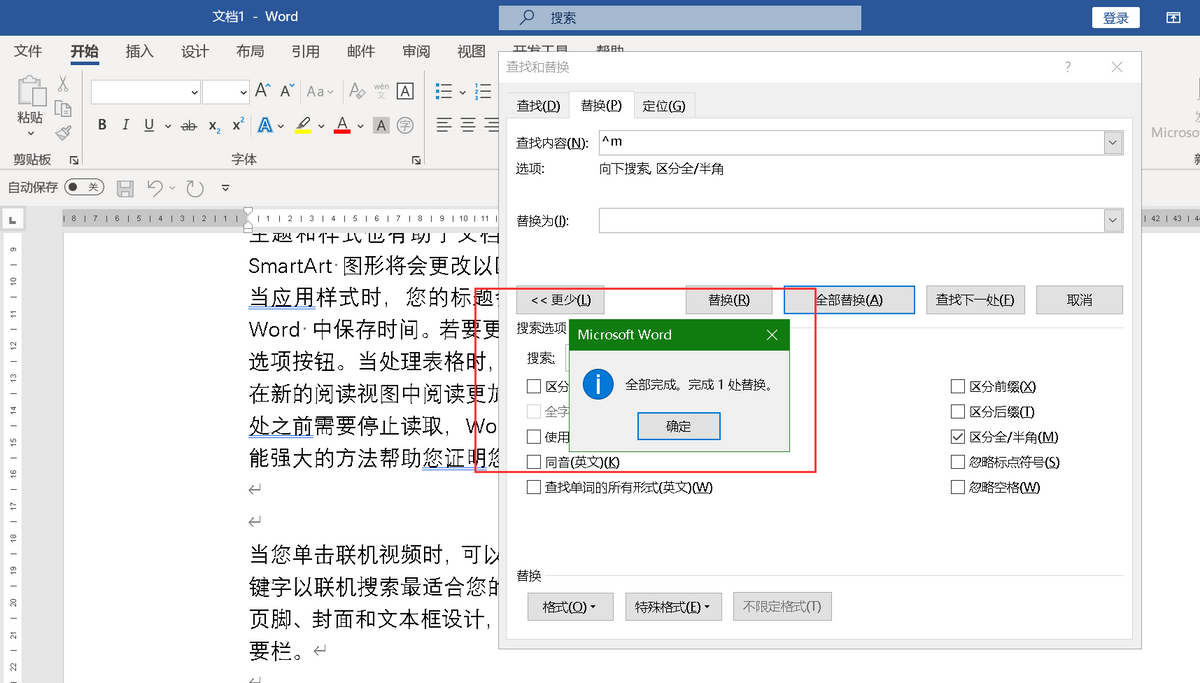Screen dimensions: 1200x683
Task: Click the Cut scissors icon
Action: [63, 86]
